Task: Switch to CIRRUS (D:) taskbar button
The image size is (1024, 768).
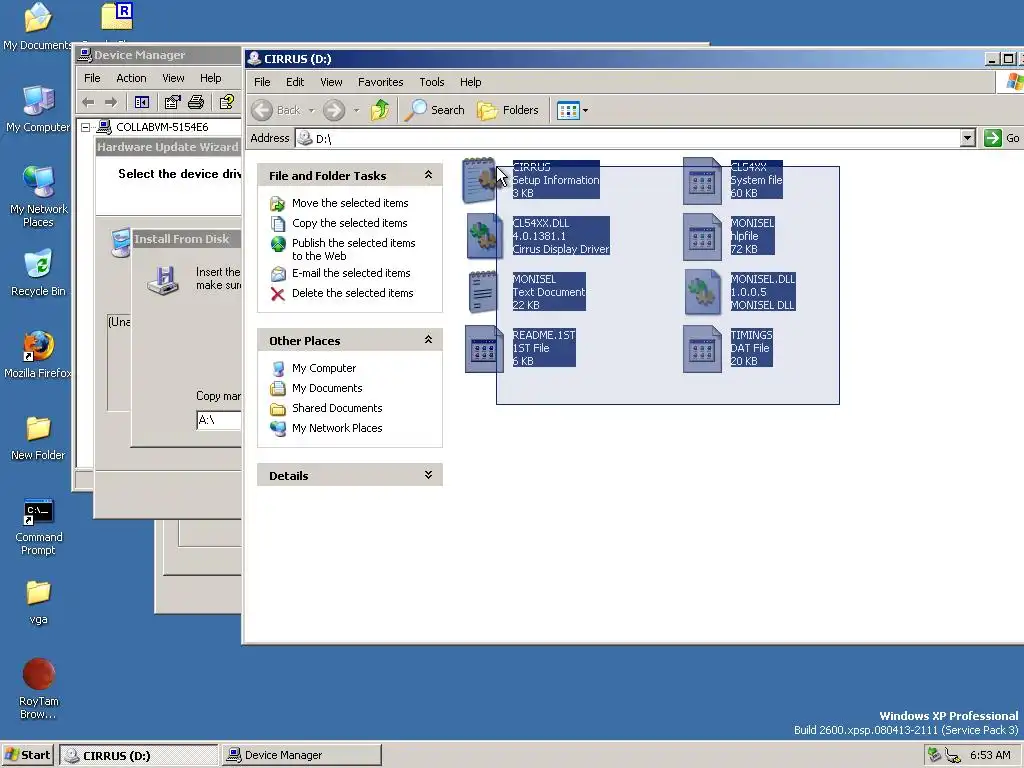Action: click(138, 756)
